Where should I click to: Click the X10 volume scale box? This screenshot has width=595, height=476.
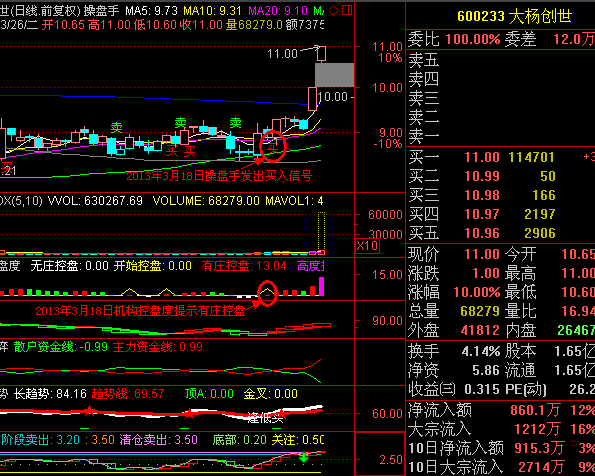point(367,246)
